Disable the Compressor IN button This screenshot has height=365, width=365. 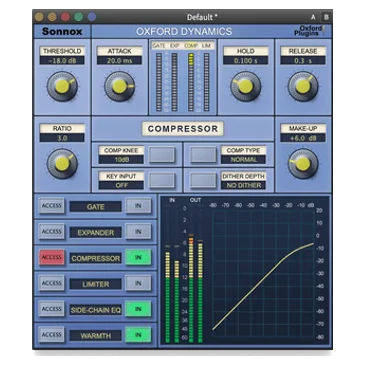coord(138,257)
